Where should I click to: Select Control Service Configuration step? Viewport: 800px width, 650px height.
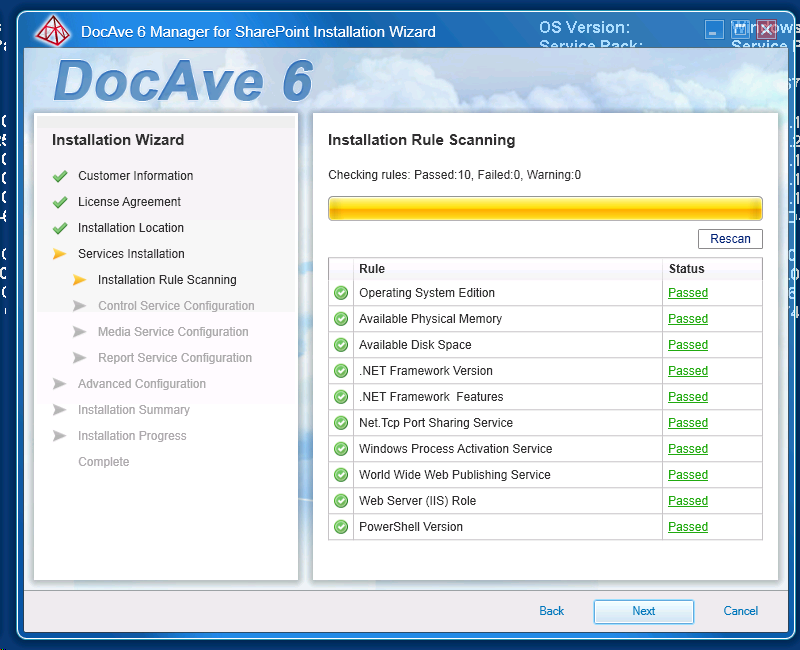click(176, 306)
